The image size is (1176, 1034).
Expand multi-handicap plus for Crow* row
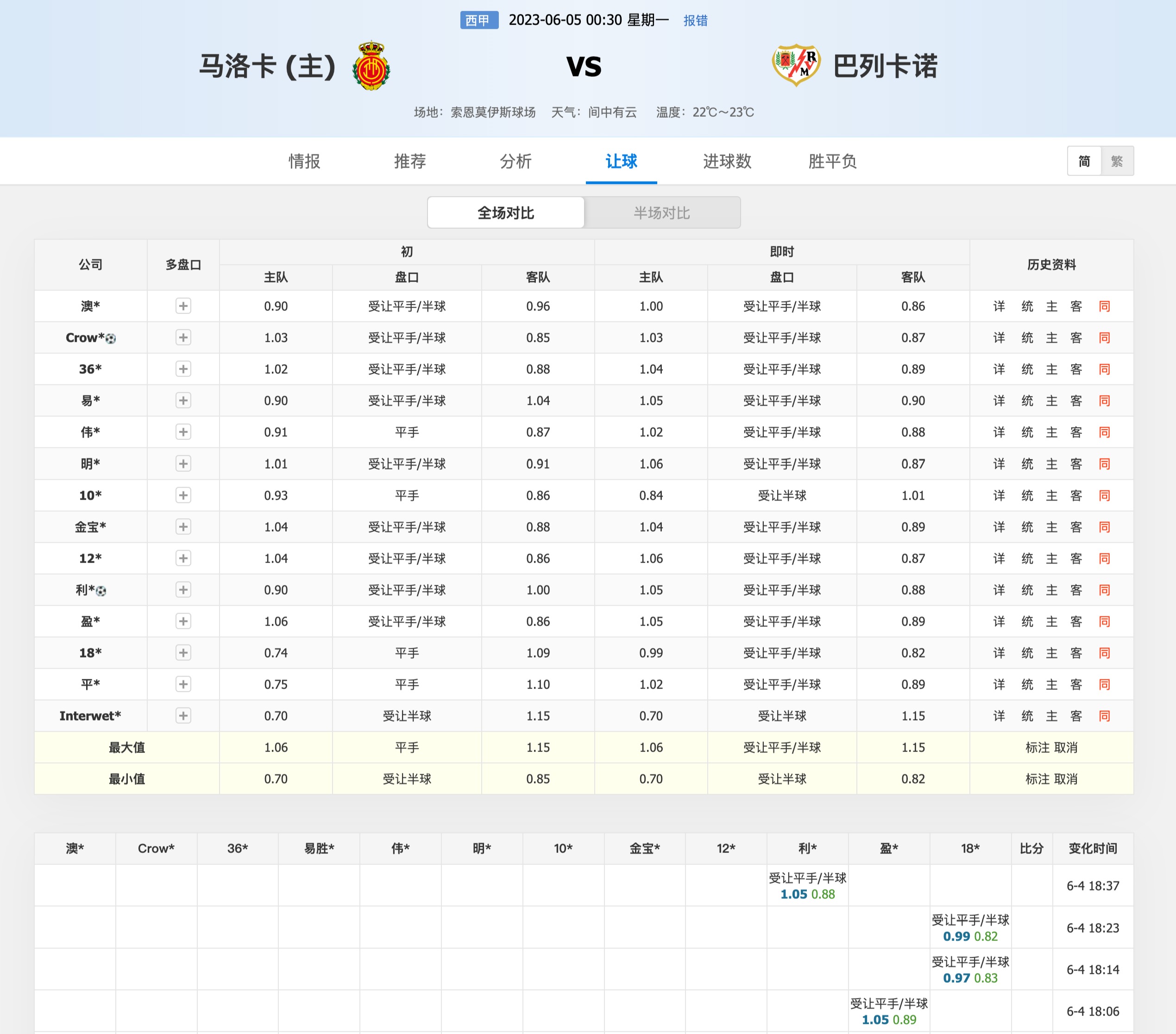point(183,338)
